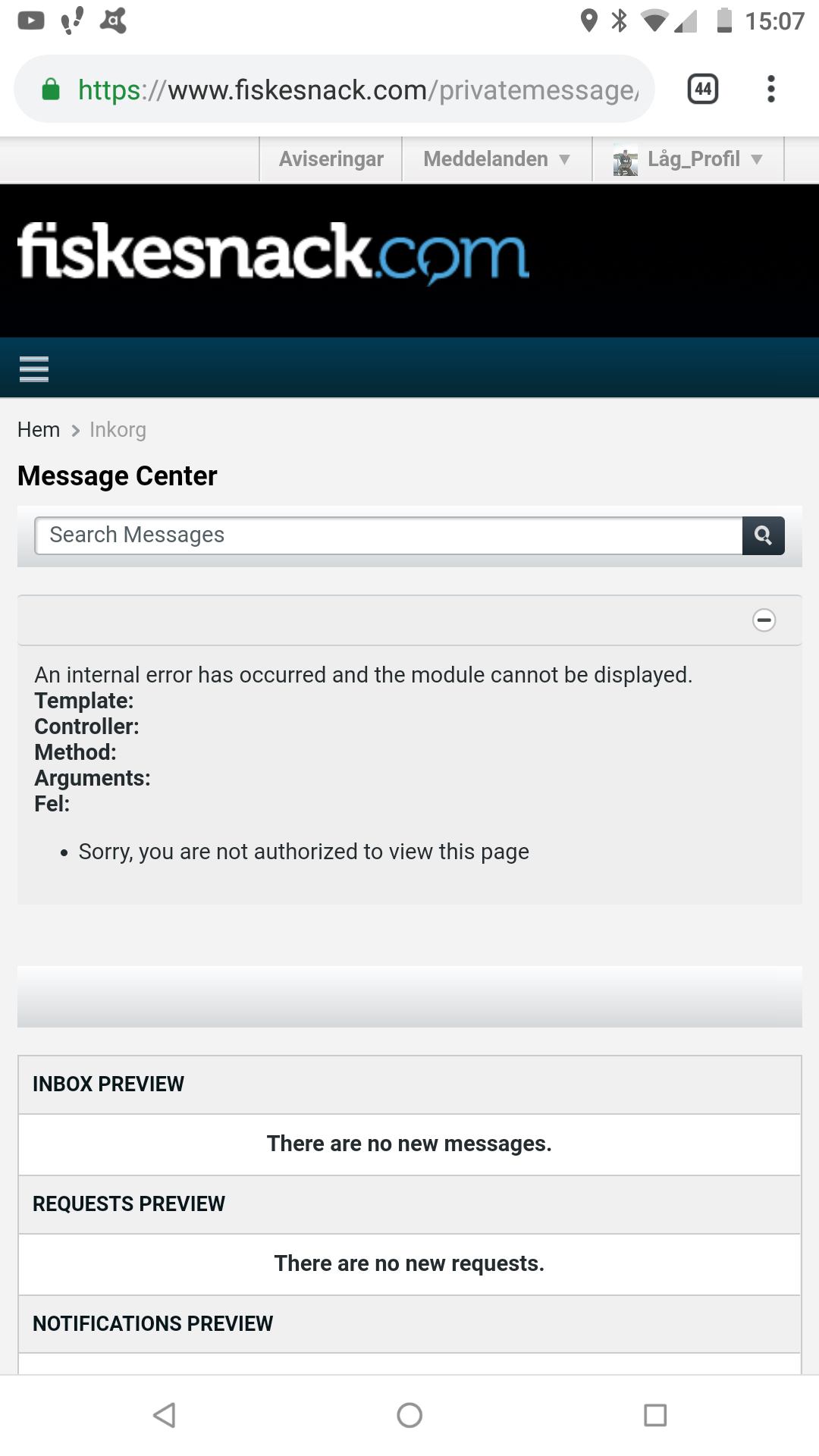Expand the Meddelanden dropdown
The height and width of the screenshot is (1456, 819).
click(x=496, y=159)
